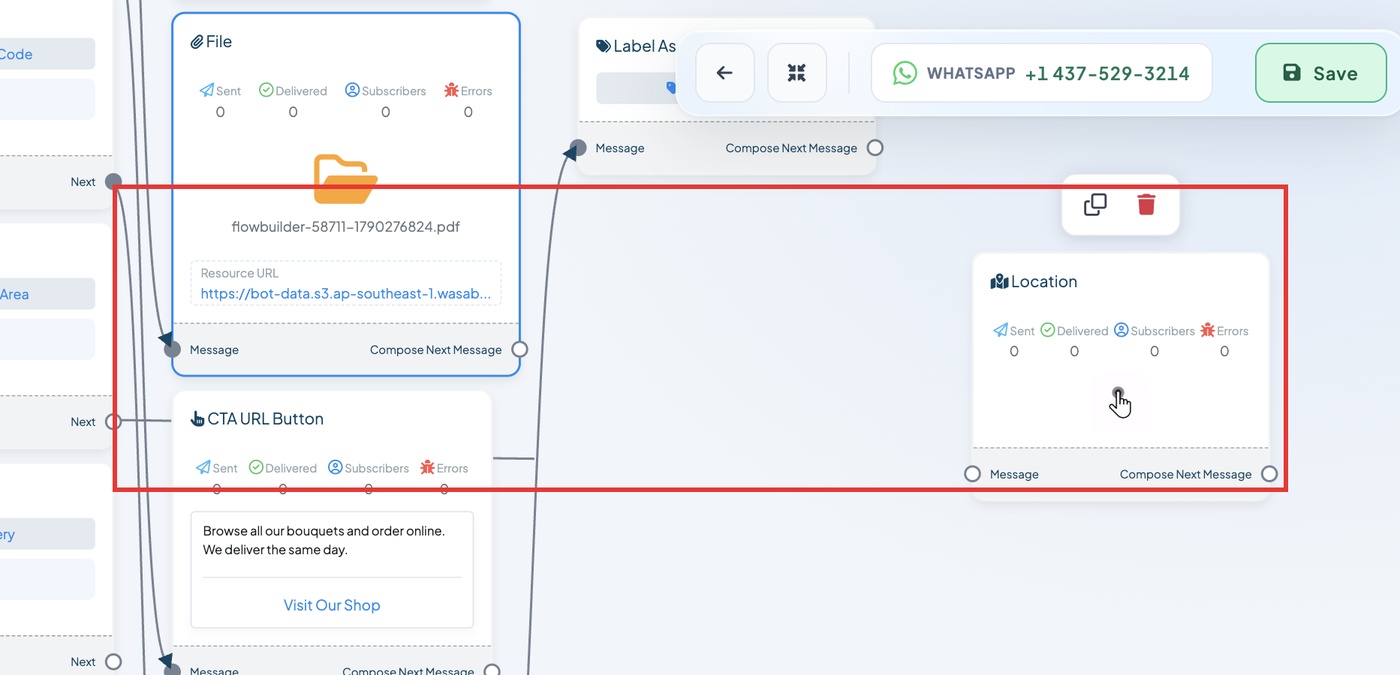Click the Delivered checkmark icon in the Location node

pyautogui.click(x=1047, y=330)
